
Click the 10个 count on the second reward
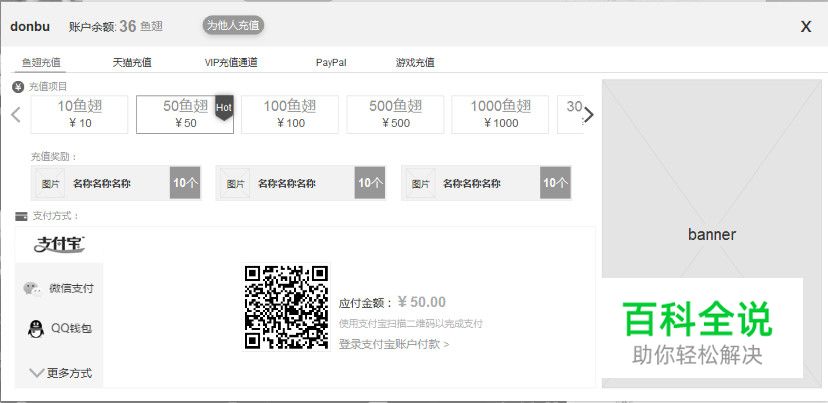pyautogui.click(x=370, y=183)
